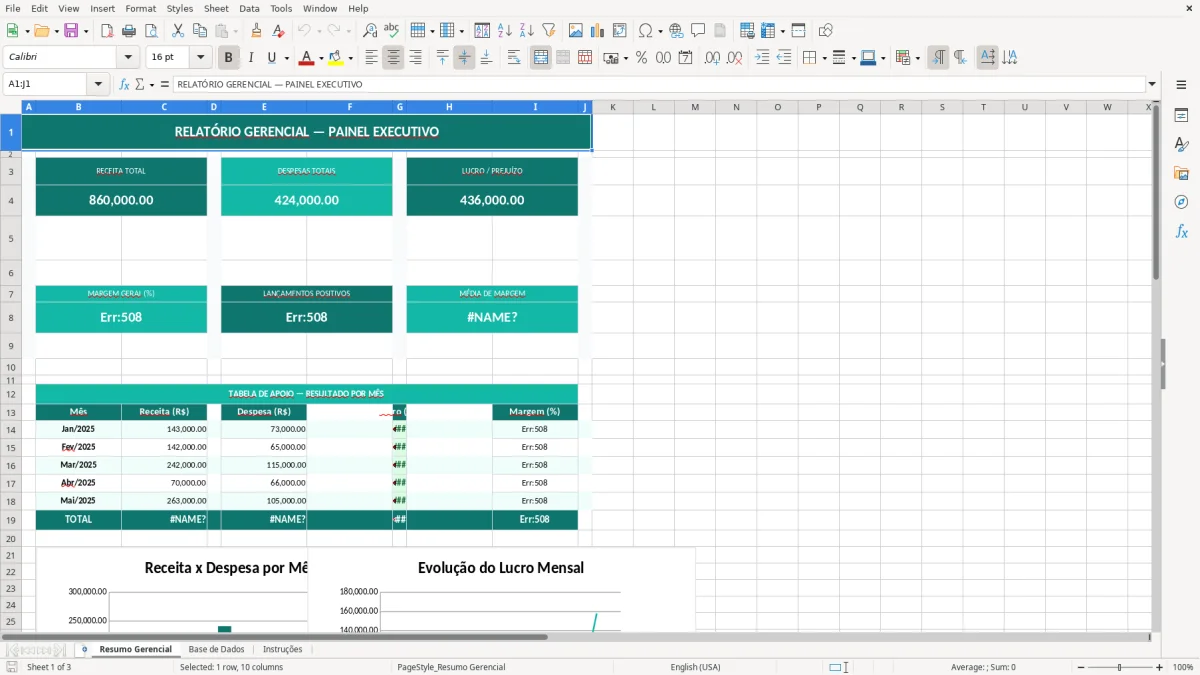The height and width of the screenshot is (675, 1200).
Task: Expand the Name Box dropdown
Action: click(x=98, y=85)
